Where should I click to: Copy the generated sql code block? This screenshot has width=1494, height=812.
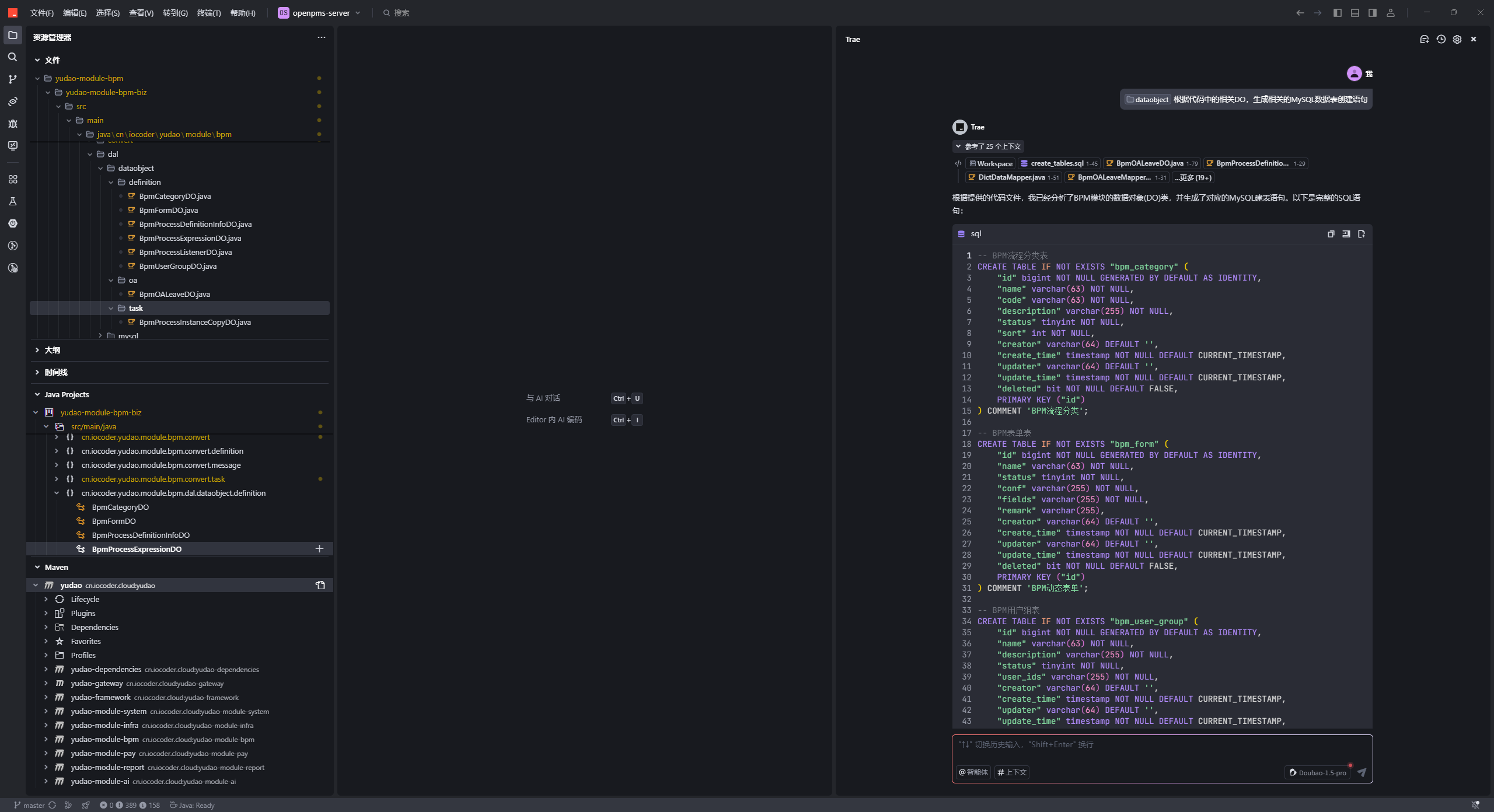point(1331,234)
